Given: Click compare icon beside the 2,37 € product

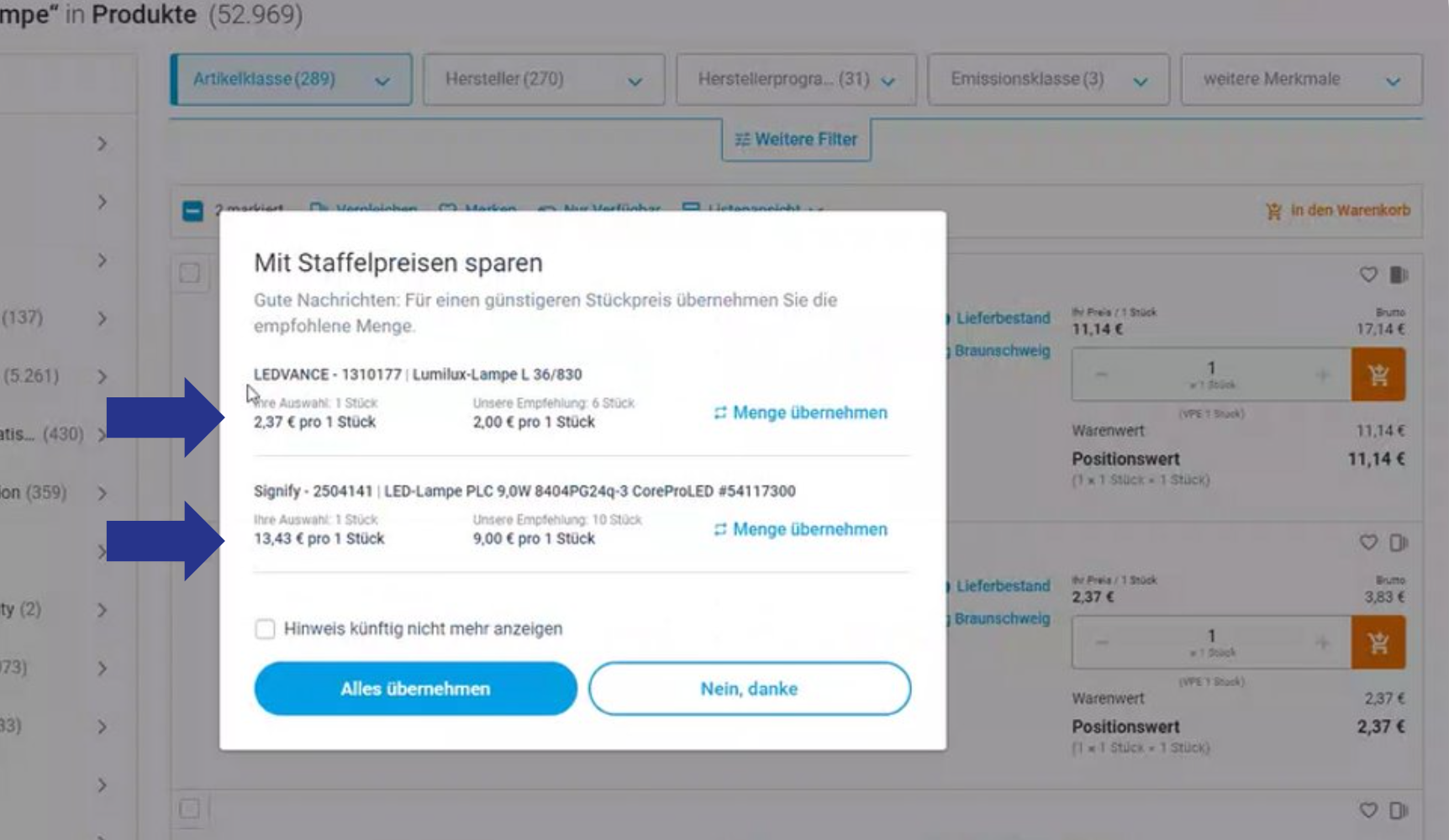Looking at the screenshot, I should pyautogui.click(x=1399, y=543).
